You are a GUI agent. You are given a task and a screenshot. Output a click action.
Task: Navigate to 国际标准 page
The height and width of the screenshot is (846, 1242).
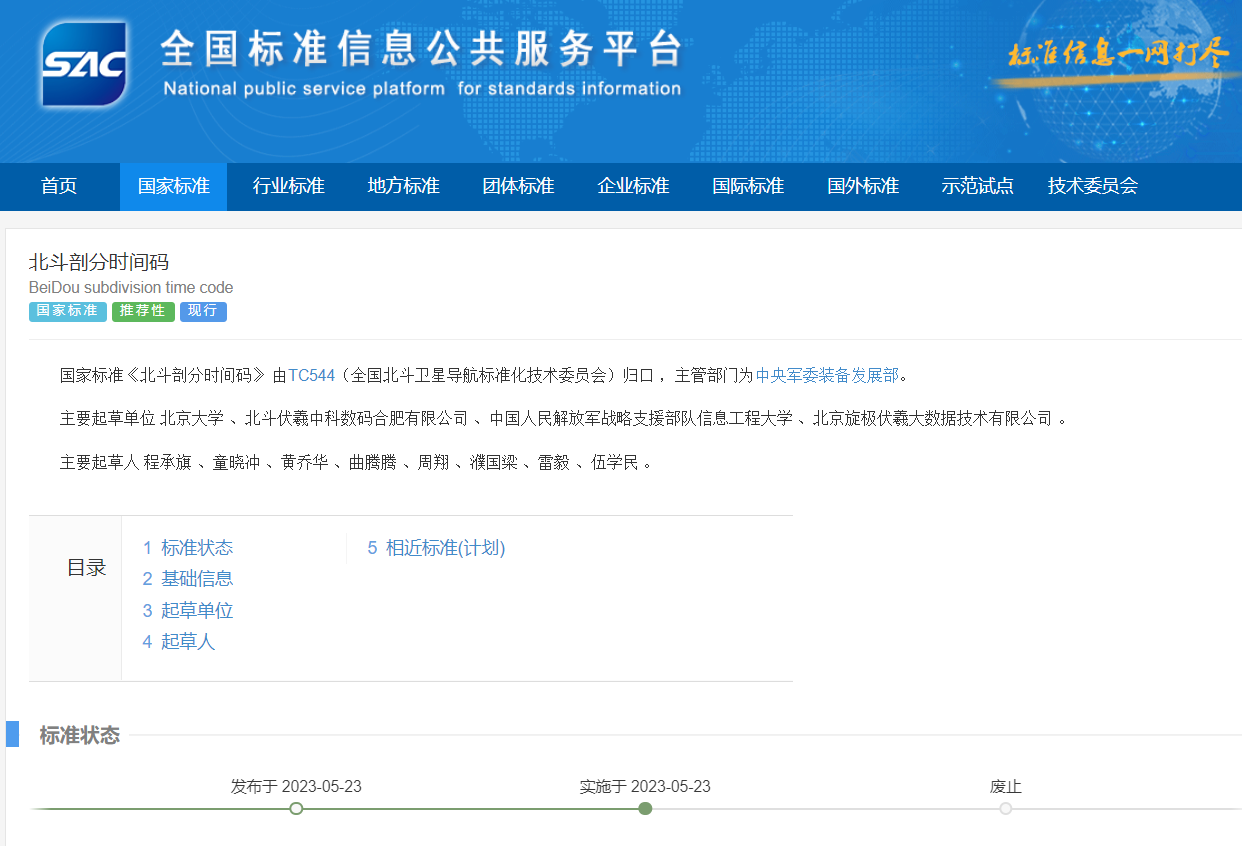click(x=748, y=186)
